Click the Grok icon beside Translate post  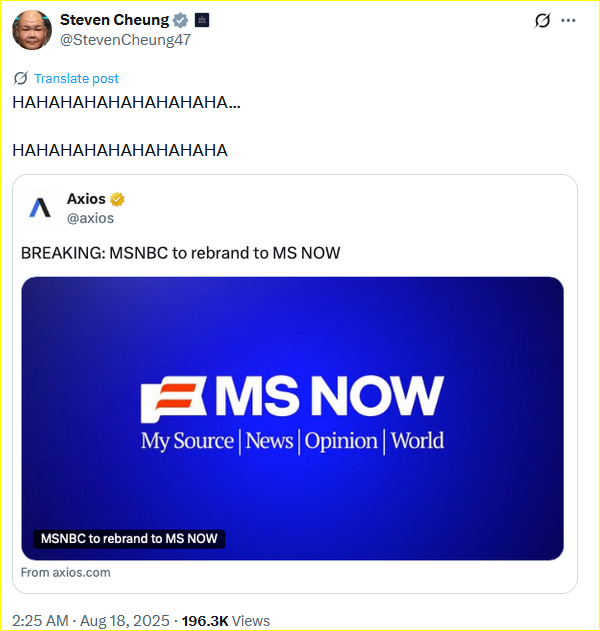point(21,78)
